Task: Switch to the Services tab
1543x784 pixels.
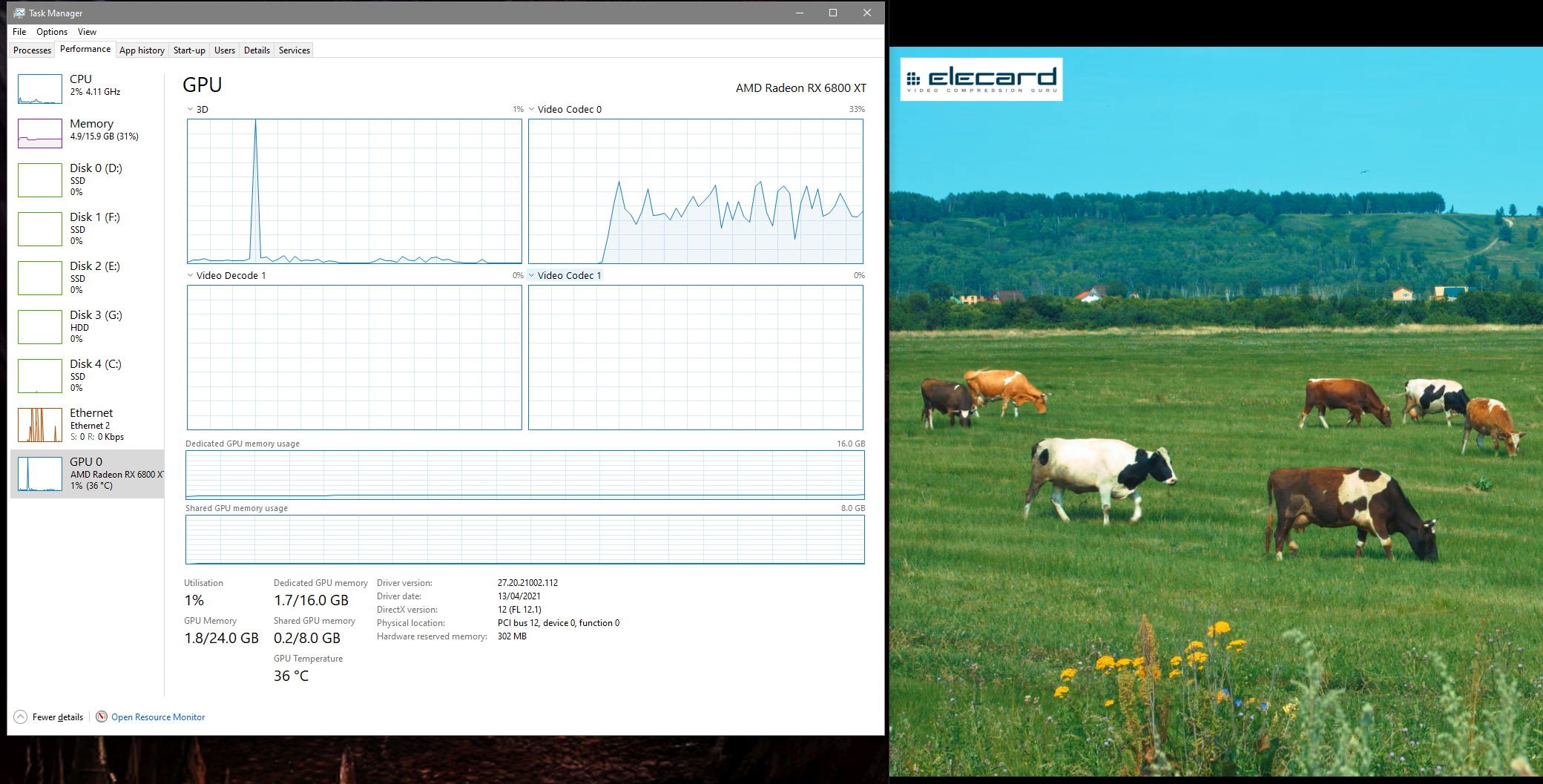Action: (295, 50)
